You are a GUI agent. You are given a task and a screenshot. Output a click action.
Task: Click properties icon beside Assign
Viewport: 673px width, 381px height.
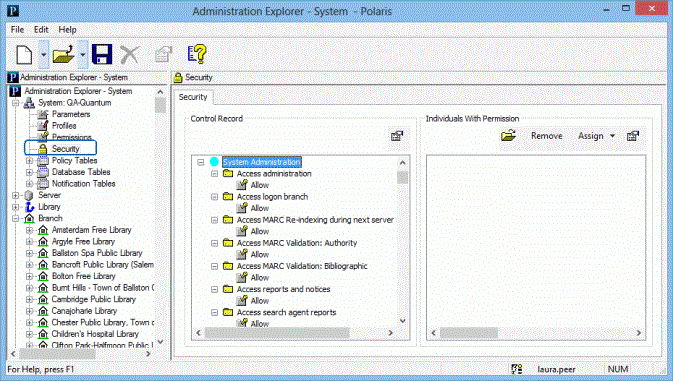(x=633, y=136)
